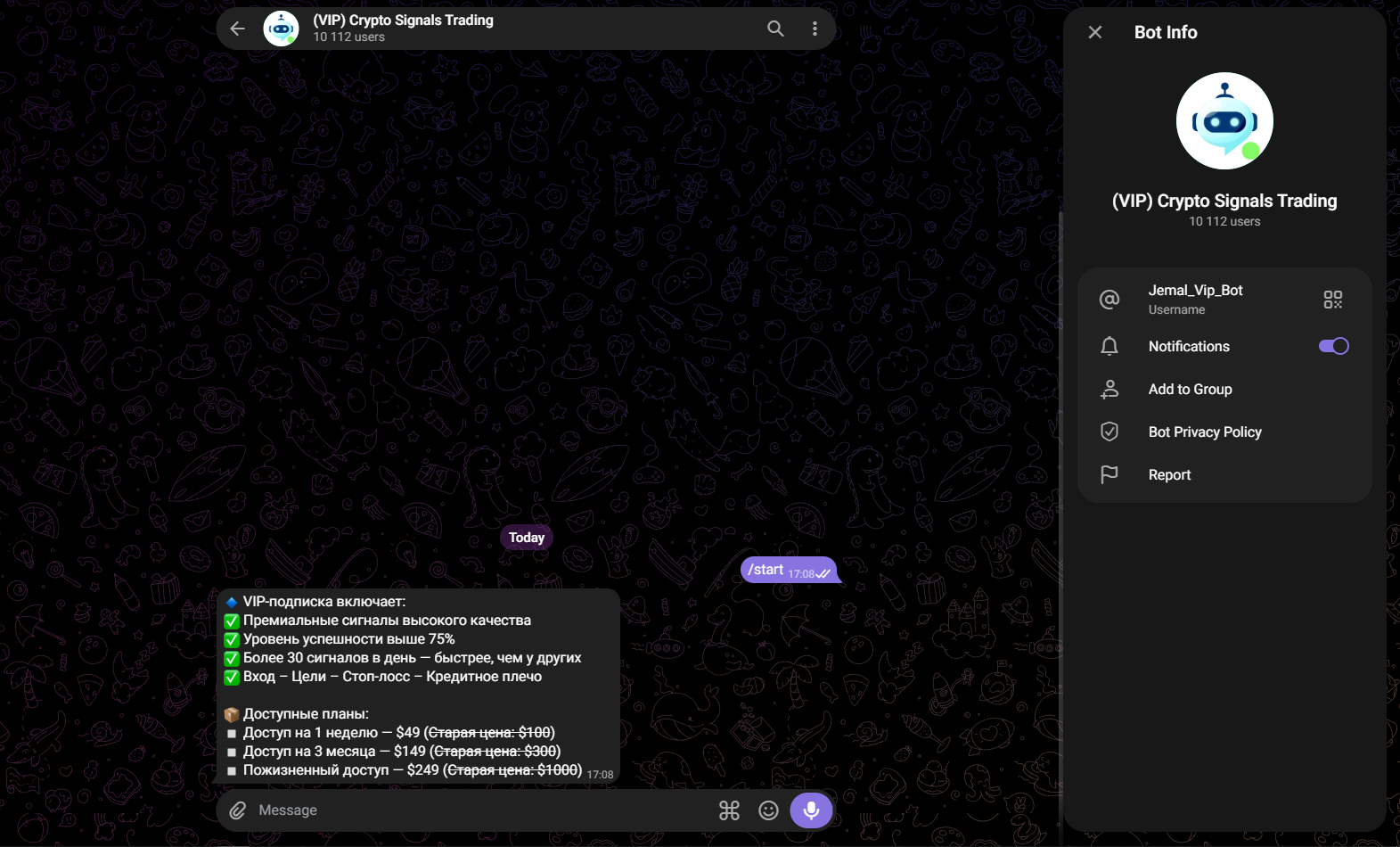The image size is (1400, 847).
Task: Click "10 112 users" in Bot Info panel
Action: [1224, 221]
